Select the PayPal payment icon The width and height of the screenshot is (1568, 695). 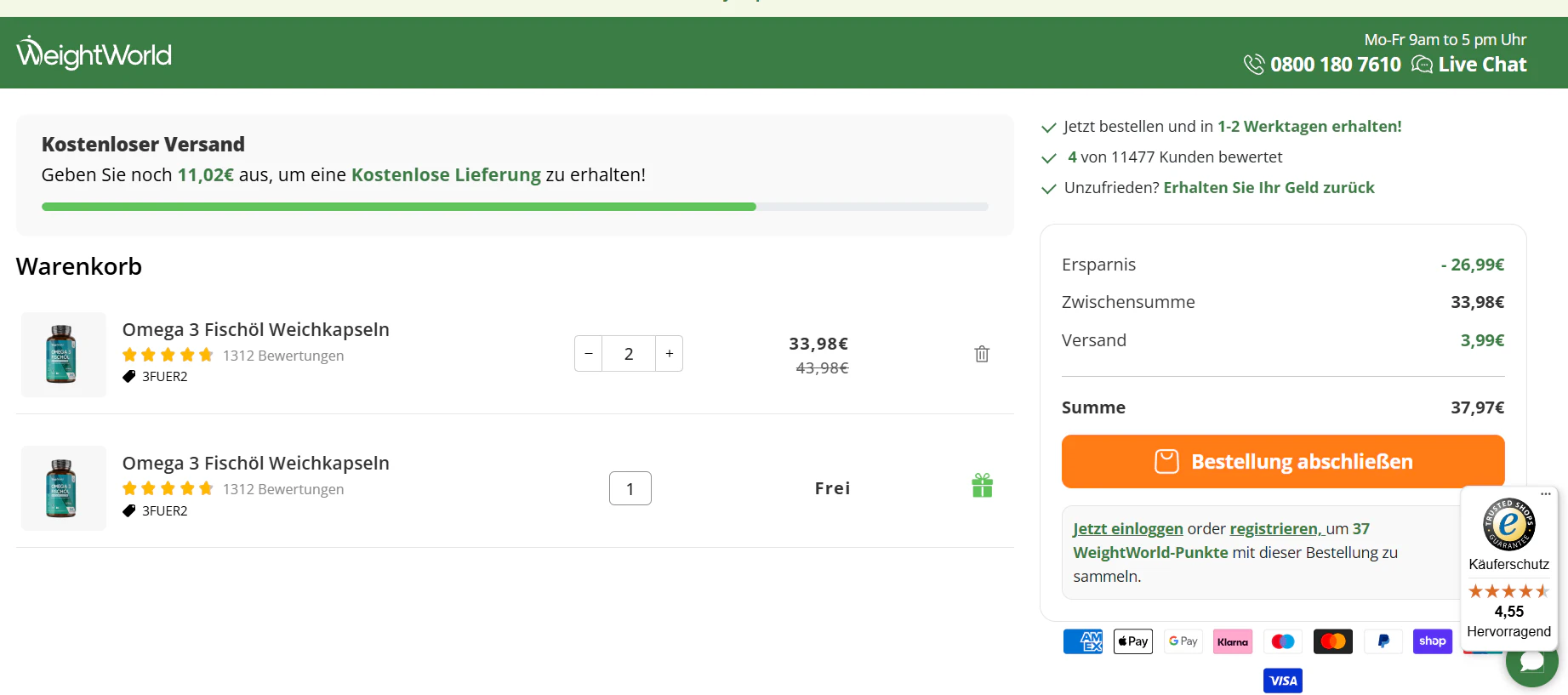pyautogui.click(x=1383, y=641)
